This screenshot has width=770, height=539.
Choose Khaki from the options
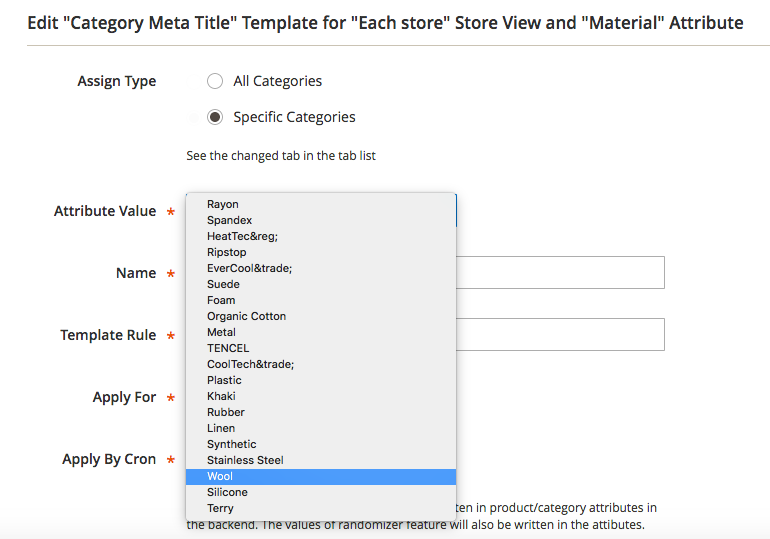[221, 396]
